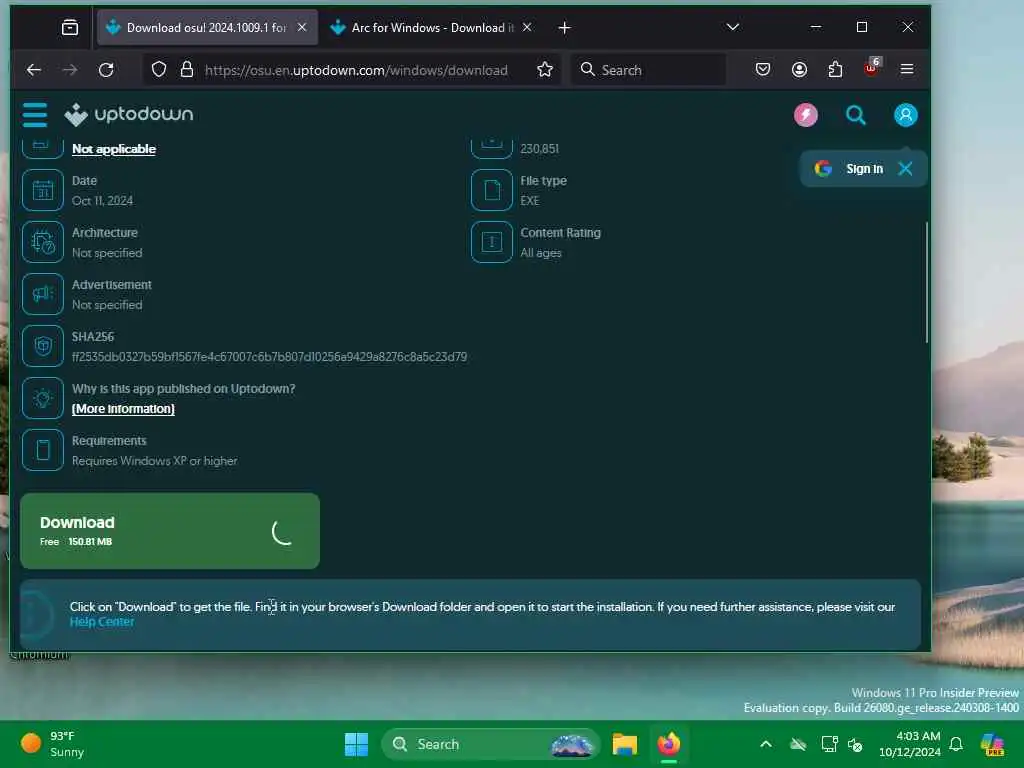Open the notifications bell icon
1024x768 pixels.
pos(956,744)
